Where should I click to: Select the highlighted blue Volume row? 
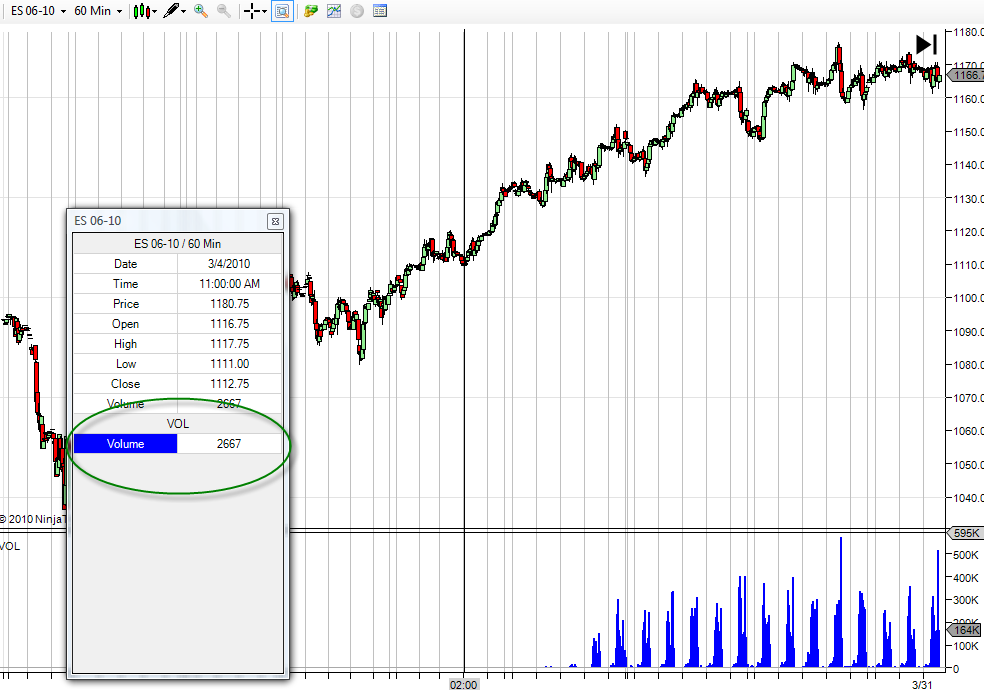[x=178, y=443]
